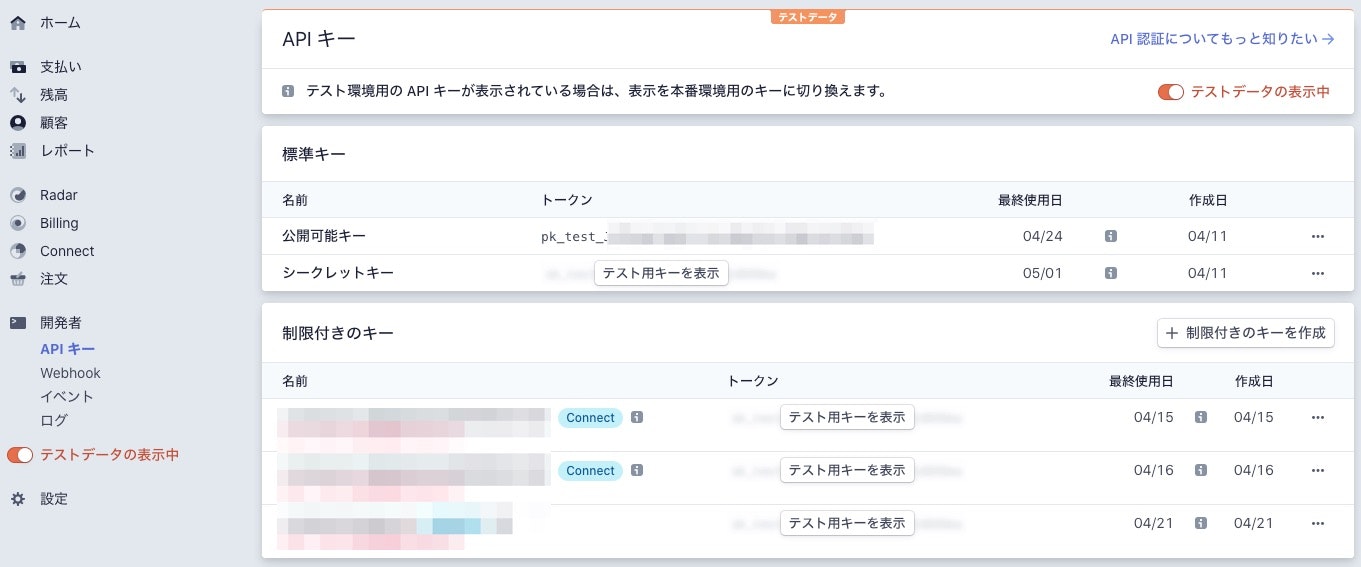This screenshot has height=567, width=1361.
Task: Open 支払い in the sidebar
Action: [61, 67]
